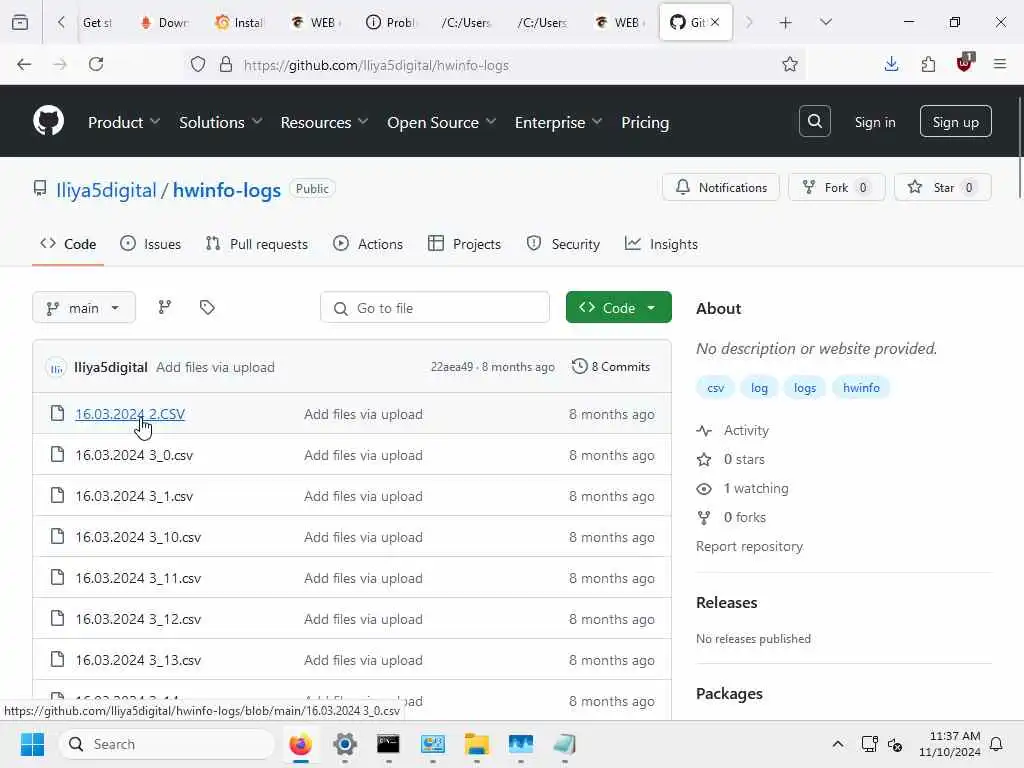Viewport: 1024px width, 768px height.
Task: Open the GitHub search magnifier button
Action: tap(814, 121)
